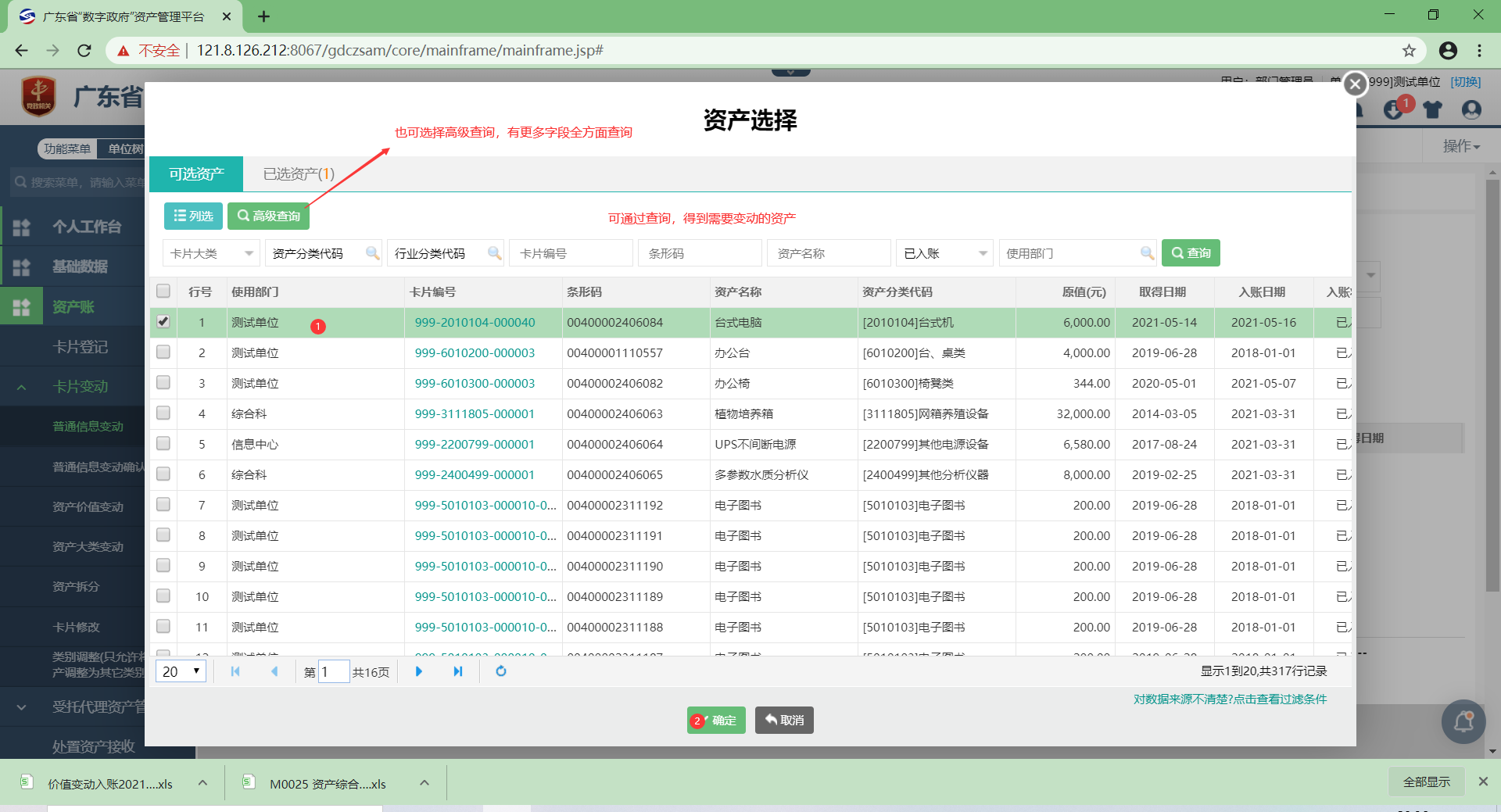
Task: Click the 切换 unit link
Action: [1466, 82]
